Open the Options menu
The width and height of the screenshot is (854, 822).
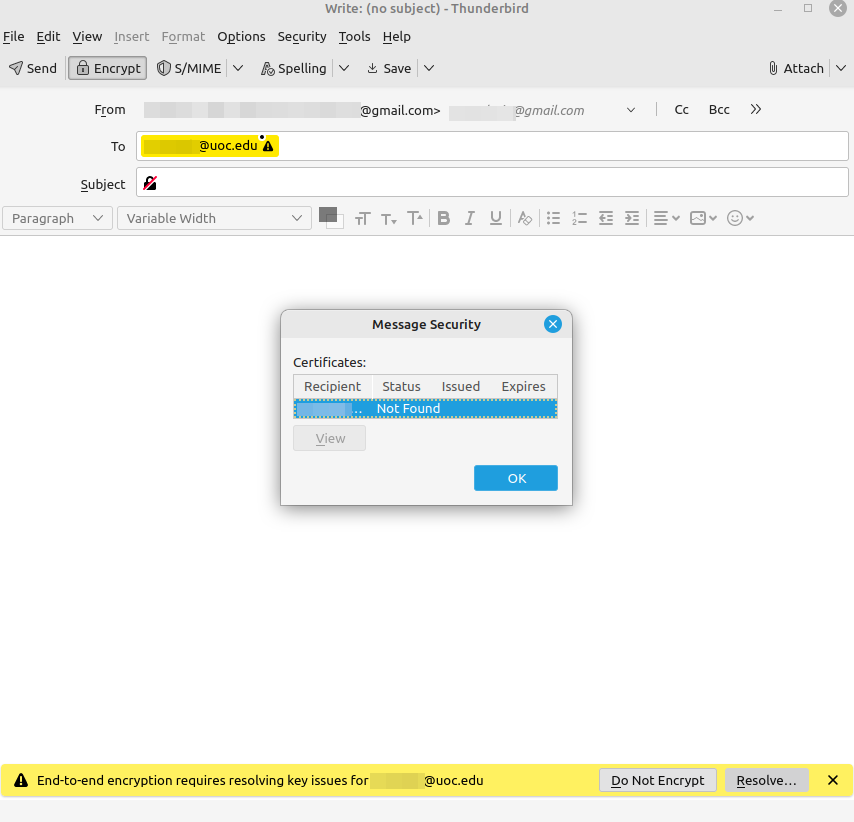(241, 36)
